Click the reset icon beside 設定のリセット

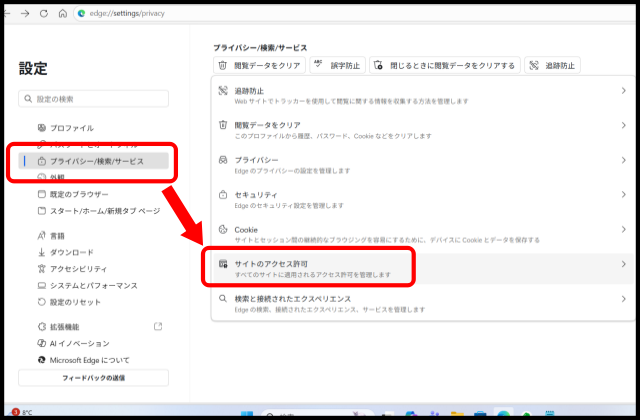point(42,302)
